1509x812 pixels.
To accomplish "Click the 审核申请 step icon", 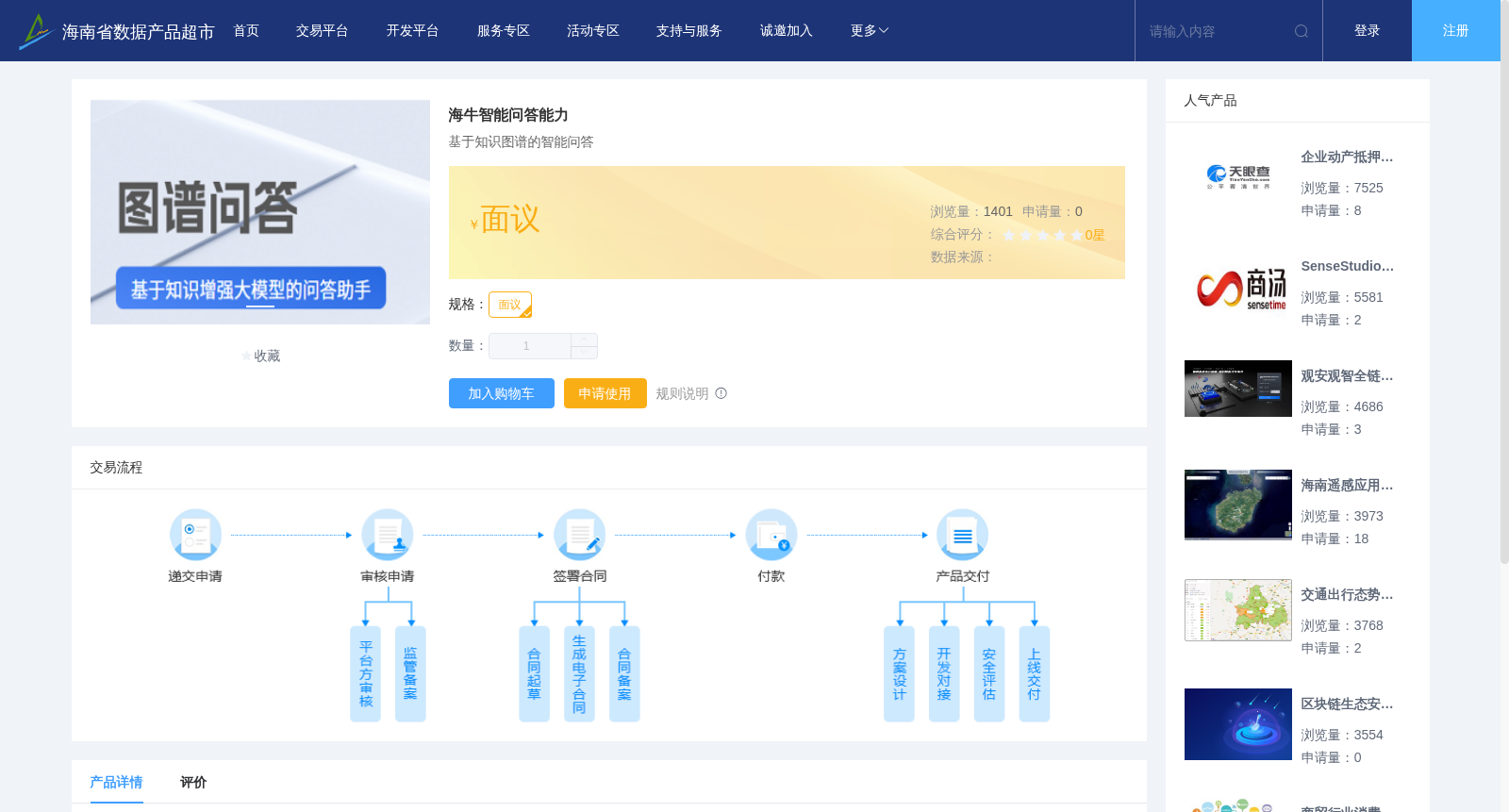I will coord(388,535).
